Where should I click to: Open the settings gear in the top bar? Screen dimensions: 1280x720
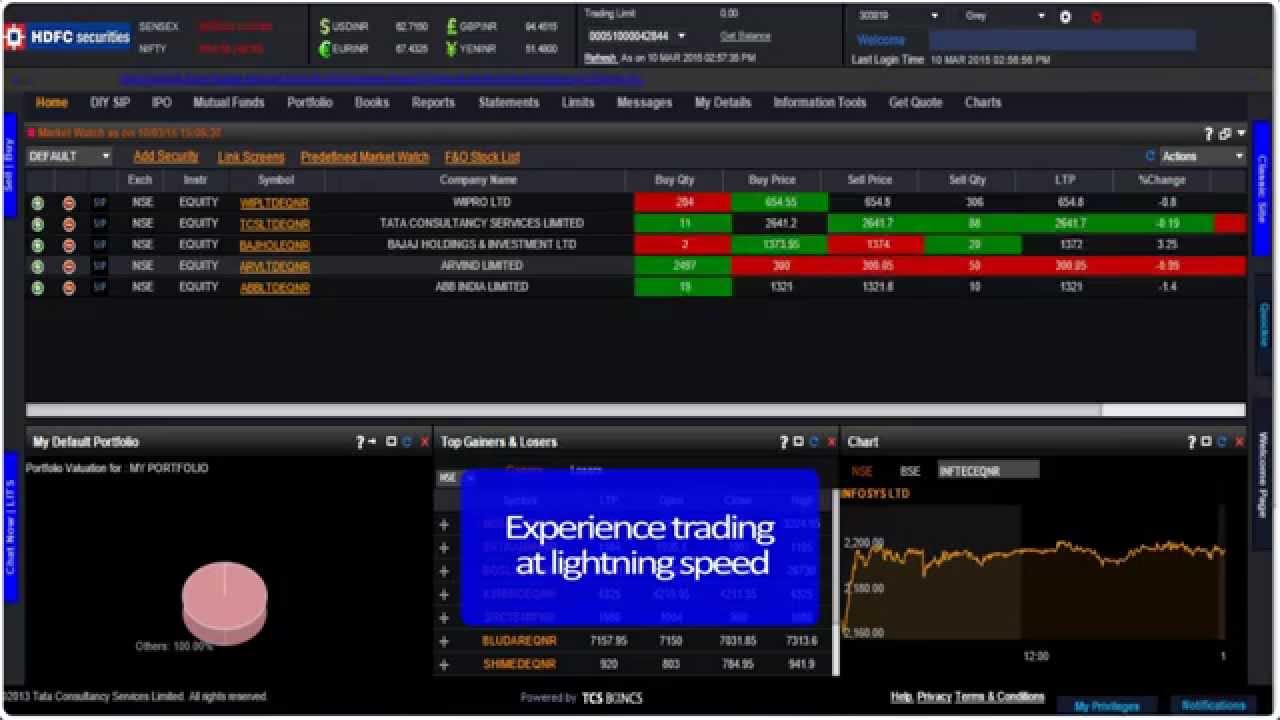tap(1065, 17)
